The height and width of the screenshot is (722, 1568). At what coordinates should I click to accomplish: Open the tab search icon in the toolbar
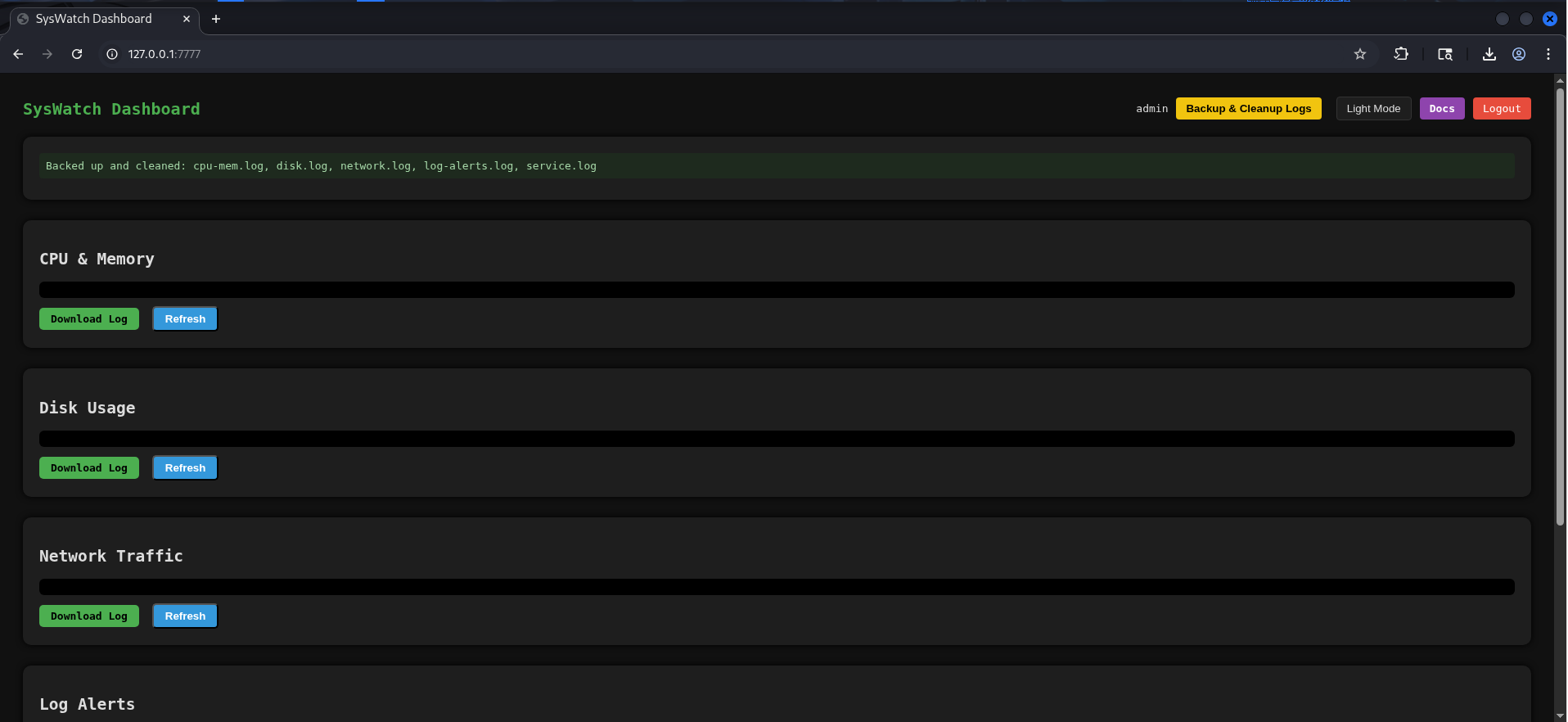pyautogui.click(x=1445, y=54)
